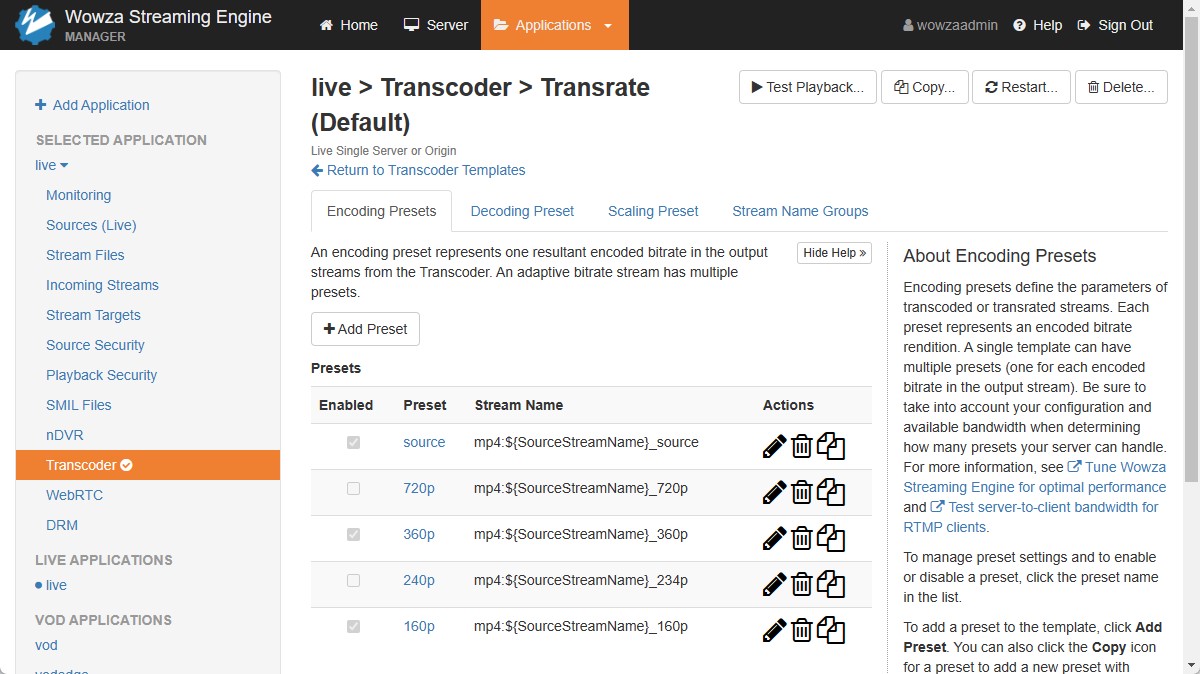Toggle the Enabled checkbox for the source preset
The height and width of the screenshot is (674, 1200).
[x=353, y=442]
